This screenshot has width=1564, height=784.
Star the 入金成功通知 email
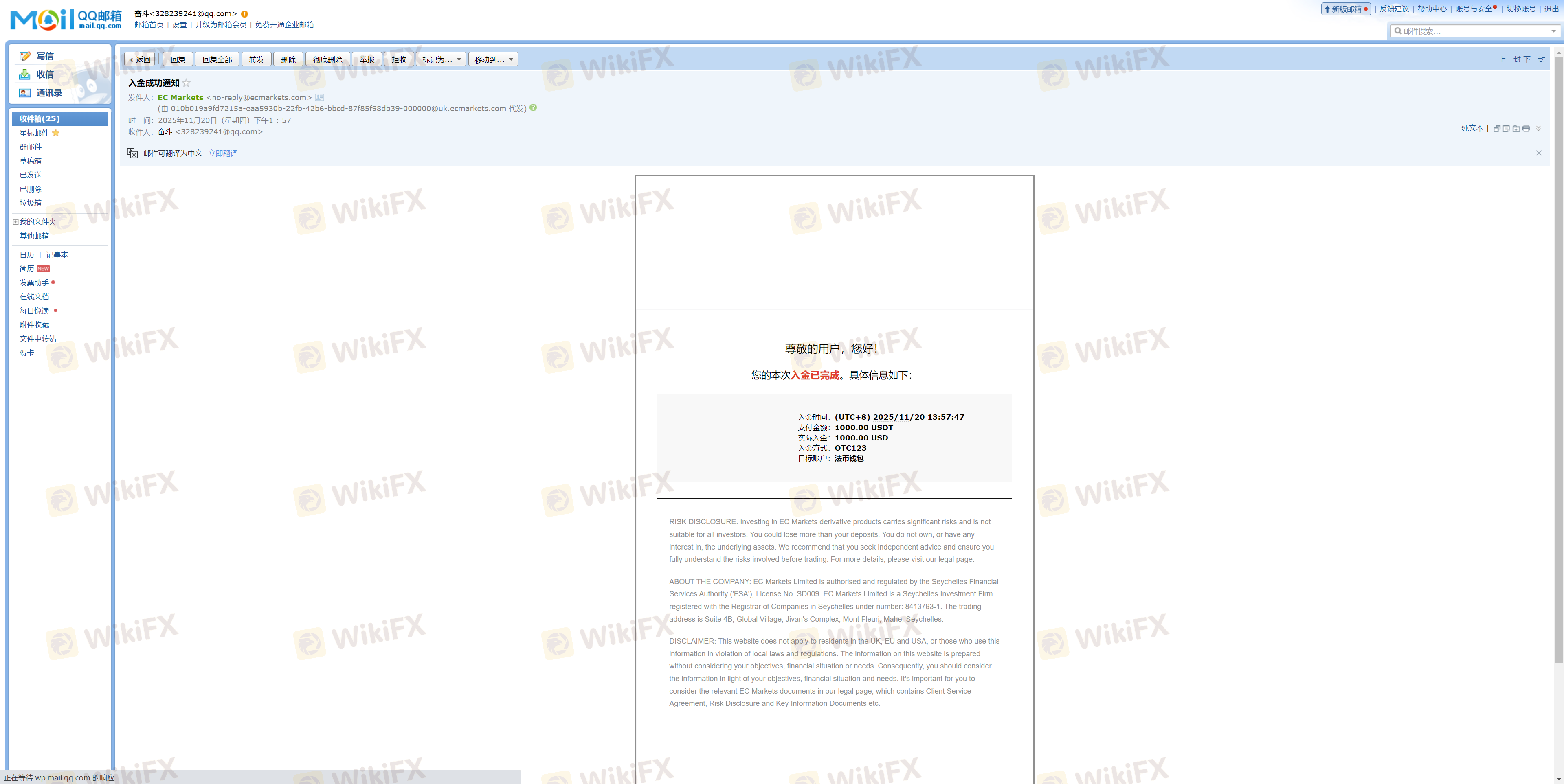point(187,83)
